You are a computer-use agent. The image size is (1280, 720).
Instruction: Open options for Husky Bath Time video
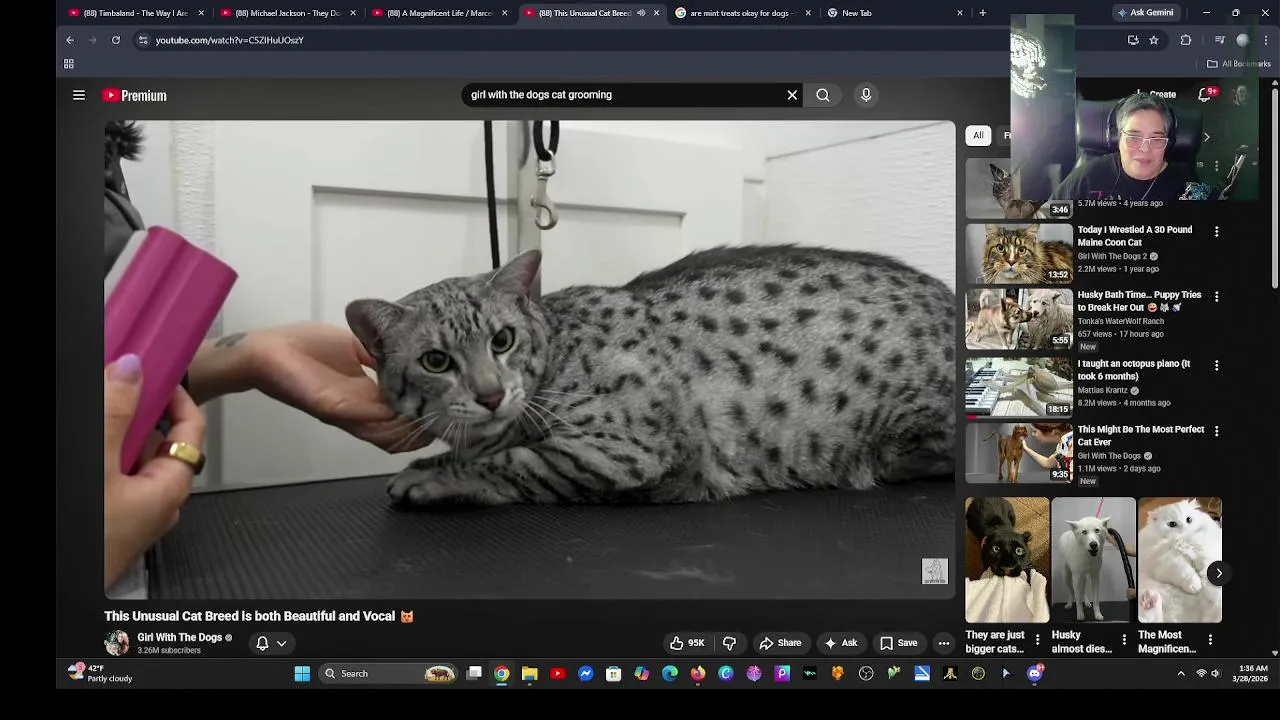(x=1216, y=296)
